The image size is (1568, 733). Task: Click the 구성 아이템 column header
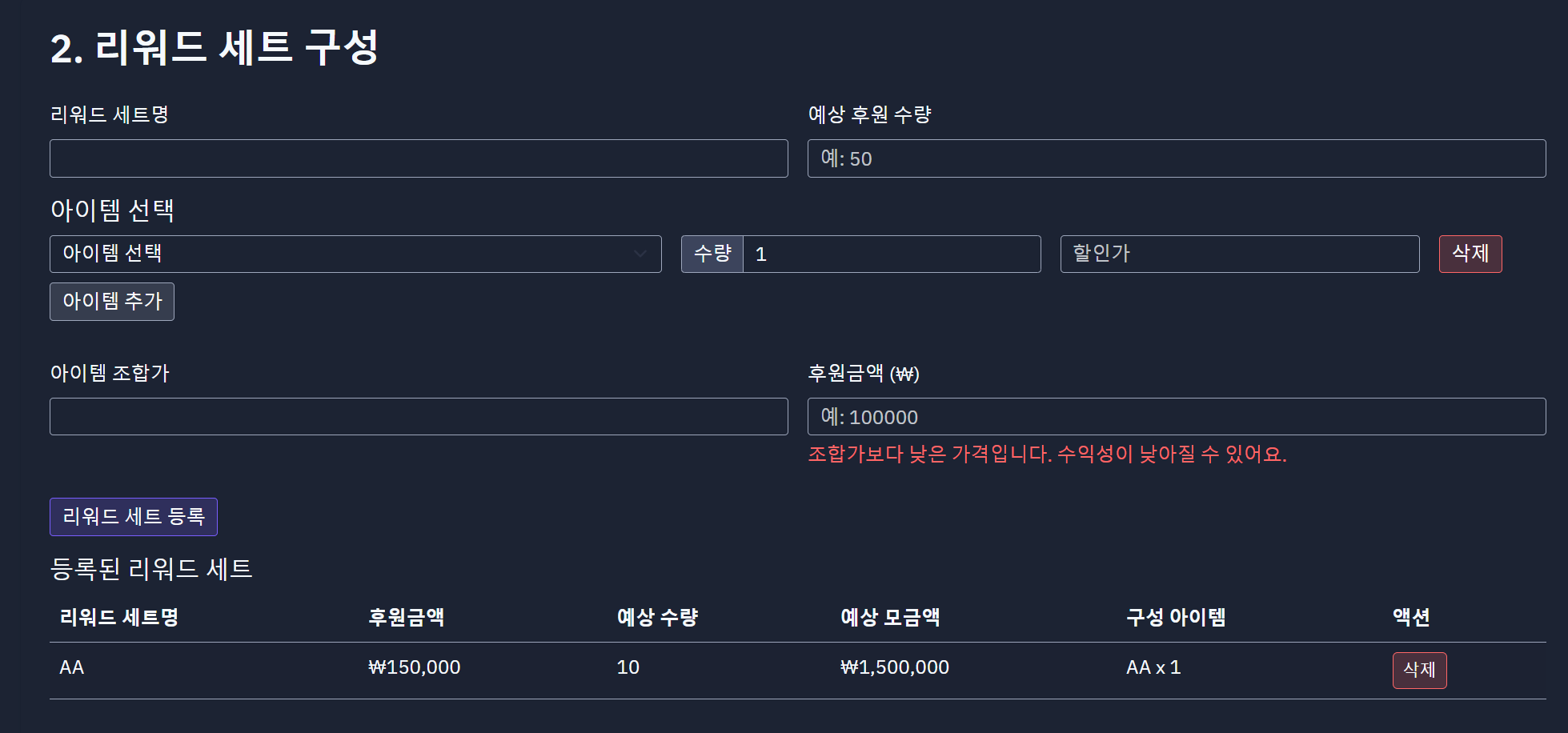point(1176,617)
